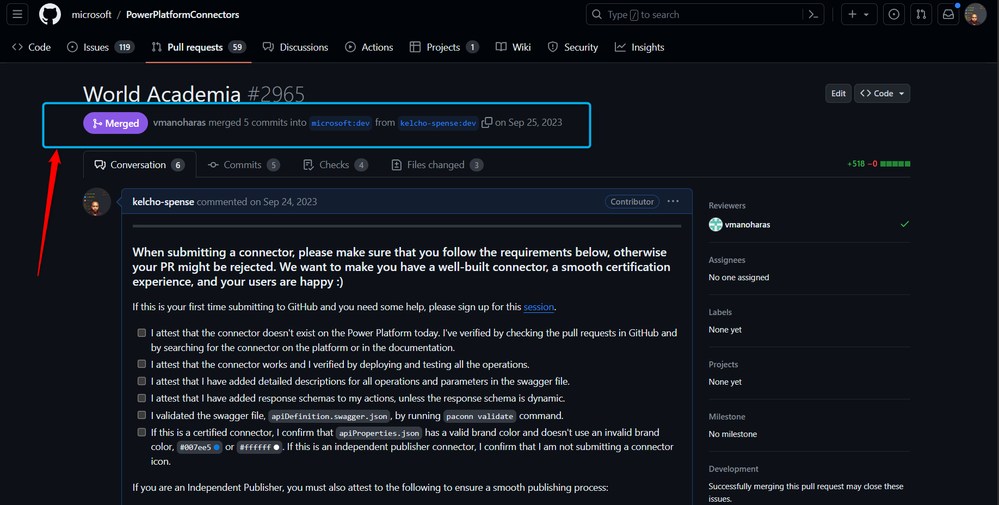This screenshot has height=505, width=999.
Task: Check the connector doesn't exist attestation box
Action: coord(141,332)
